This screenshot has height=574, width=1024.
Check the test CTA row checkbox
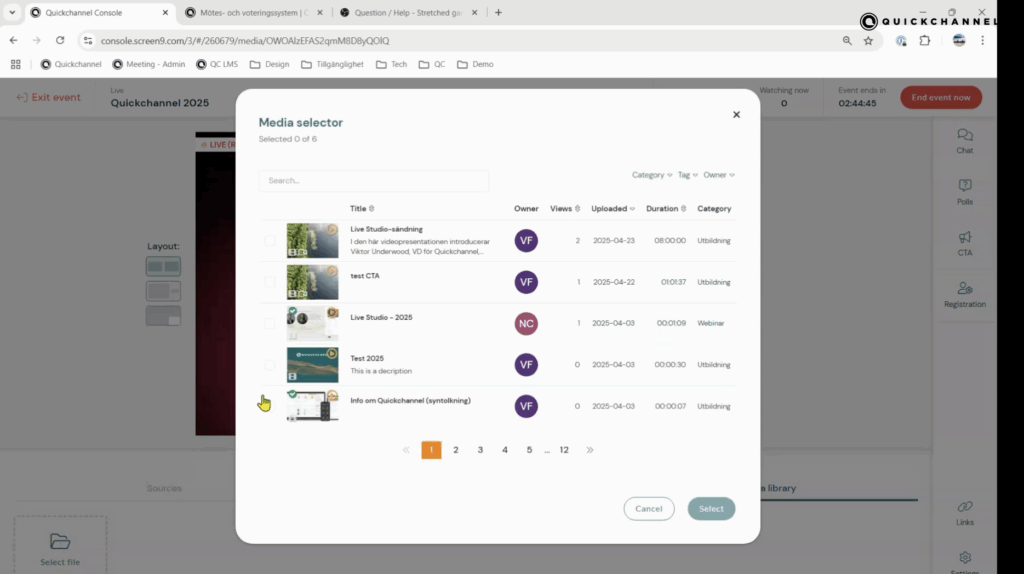270,282
